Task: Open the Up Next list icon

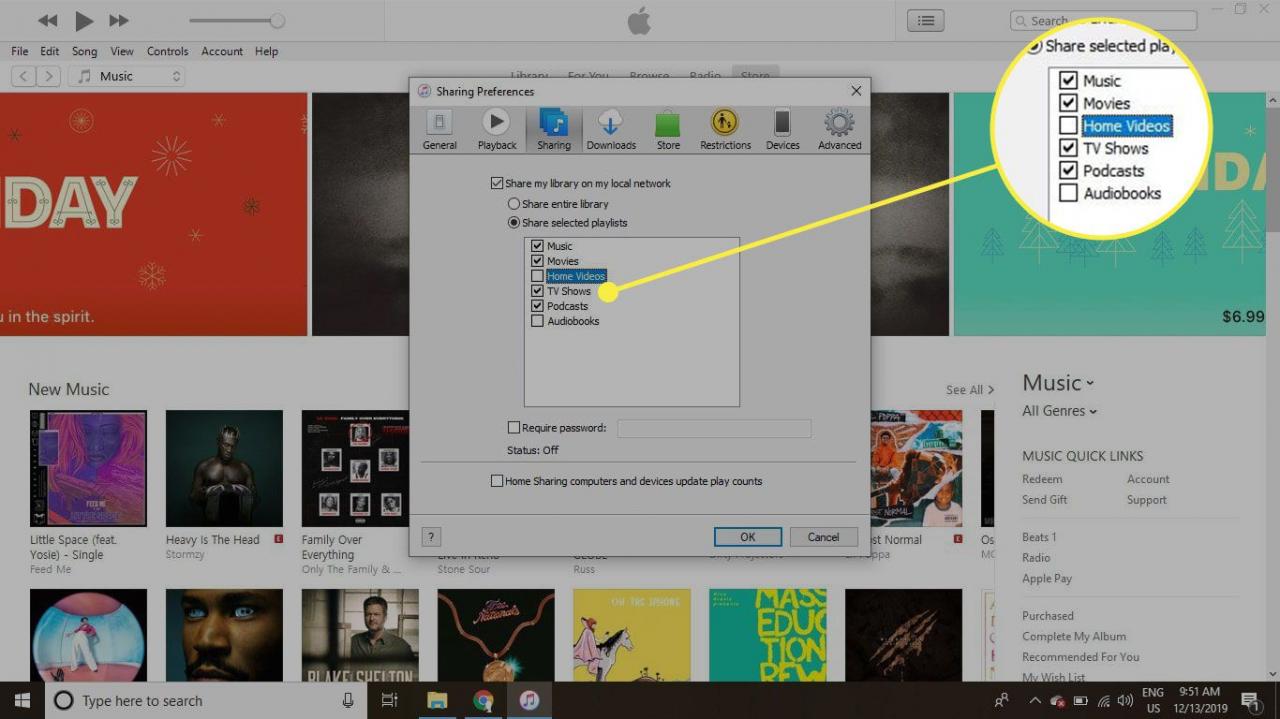Action: click(x=926, y=20)
